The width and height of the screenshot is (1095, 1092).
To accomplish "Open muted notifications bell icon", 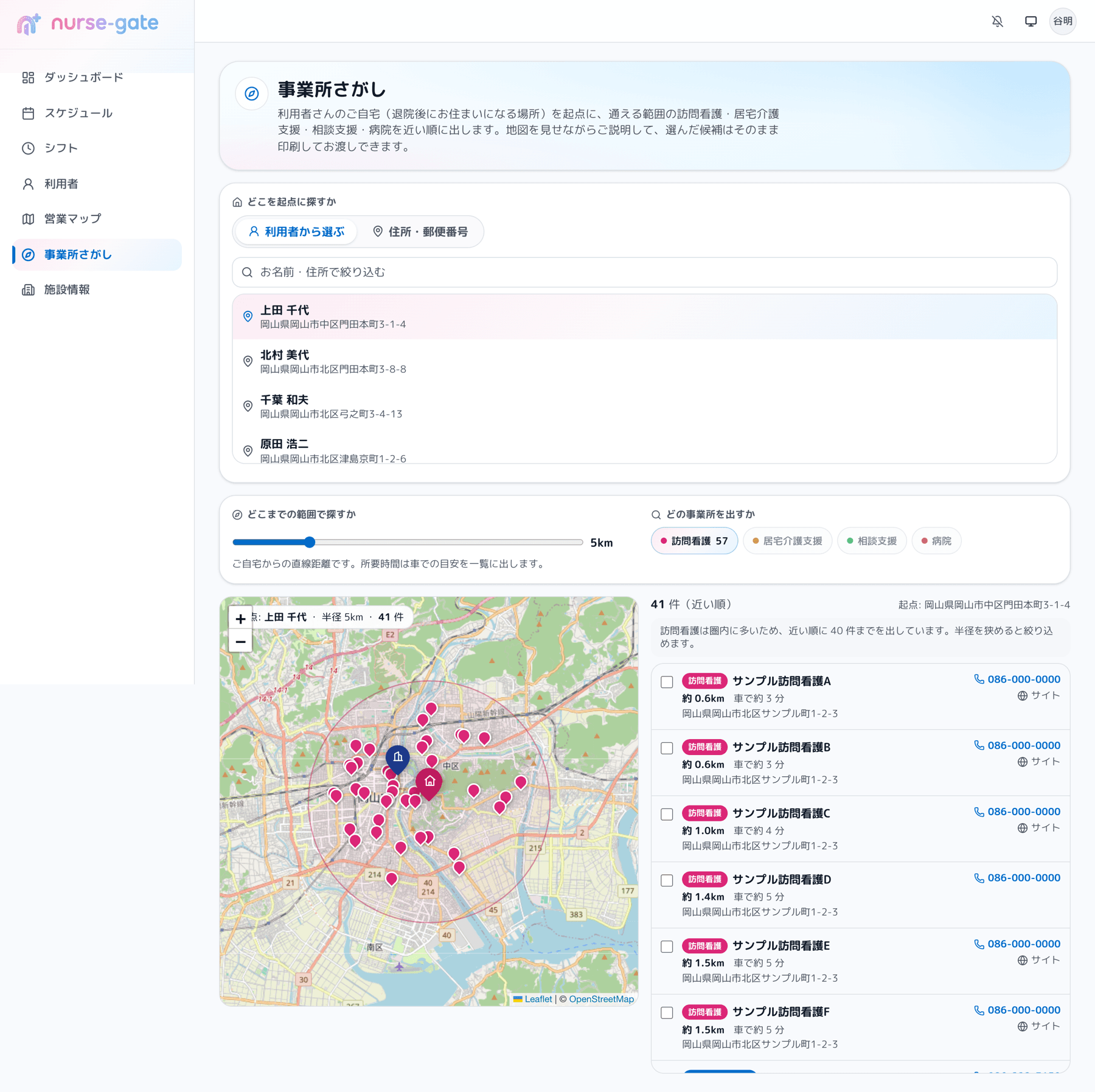I will [x=997, y=21].
